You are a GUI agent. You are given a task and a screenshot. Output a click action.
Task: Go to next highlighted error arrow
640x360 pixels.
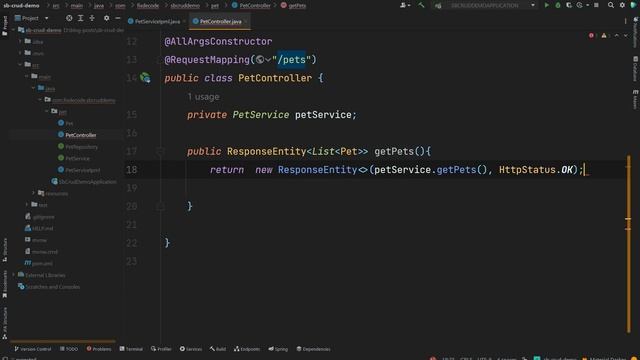626,36
